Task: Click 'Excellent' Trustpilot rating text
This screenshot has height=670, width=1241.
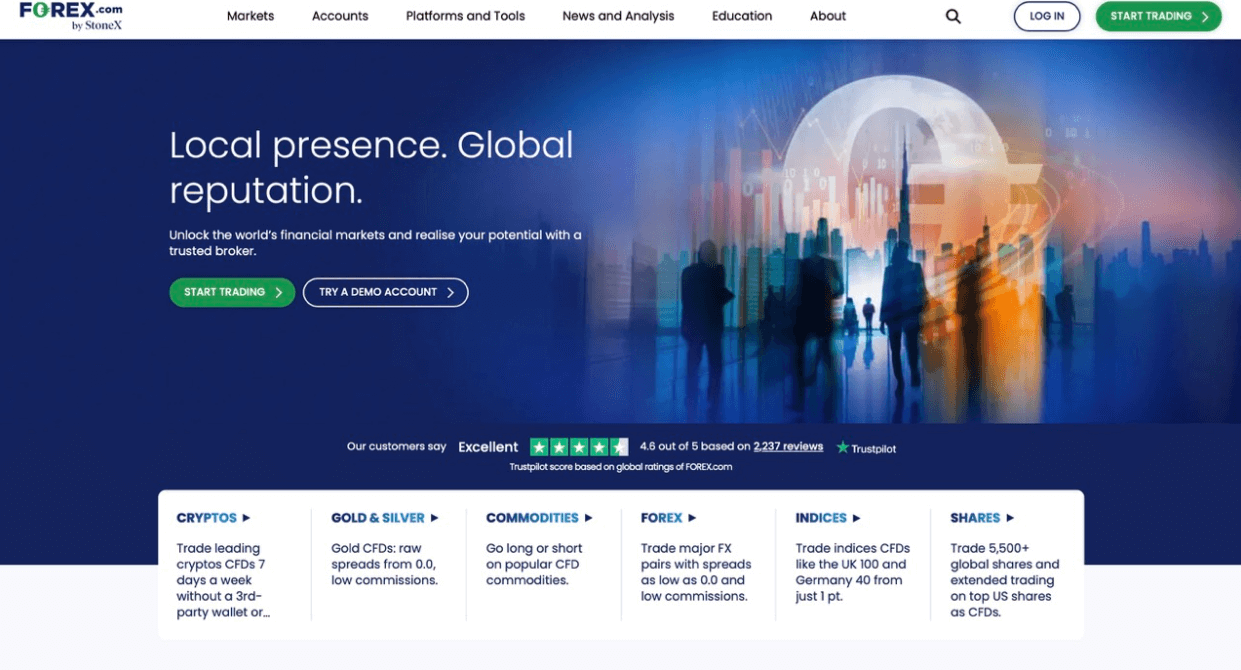Action: coord(488,447)
